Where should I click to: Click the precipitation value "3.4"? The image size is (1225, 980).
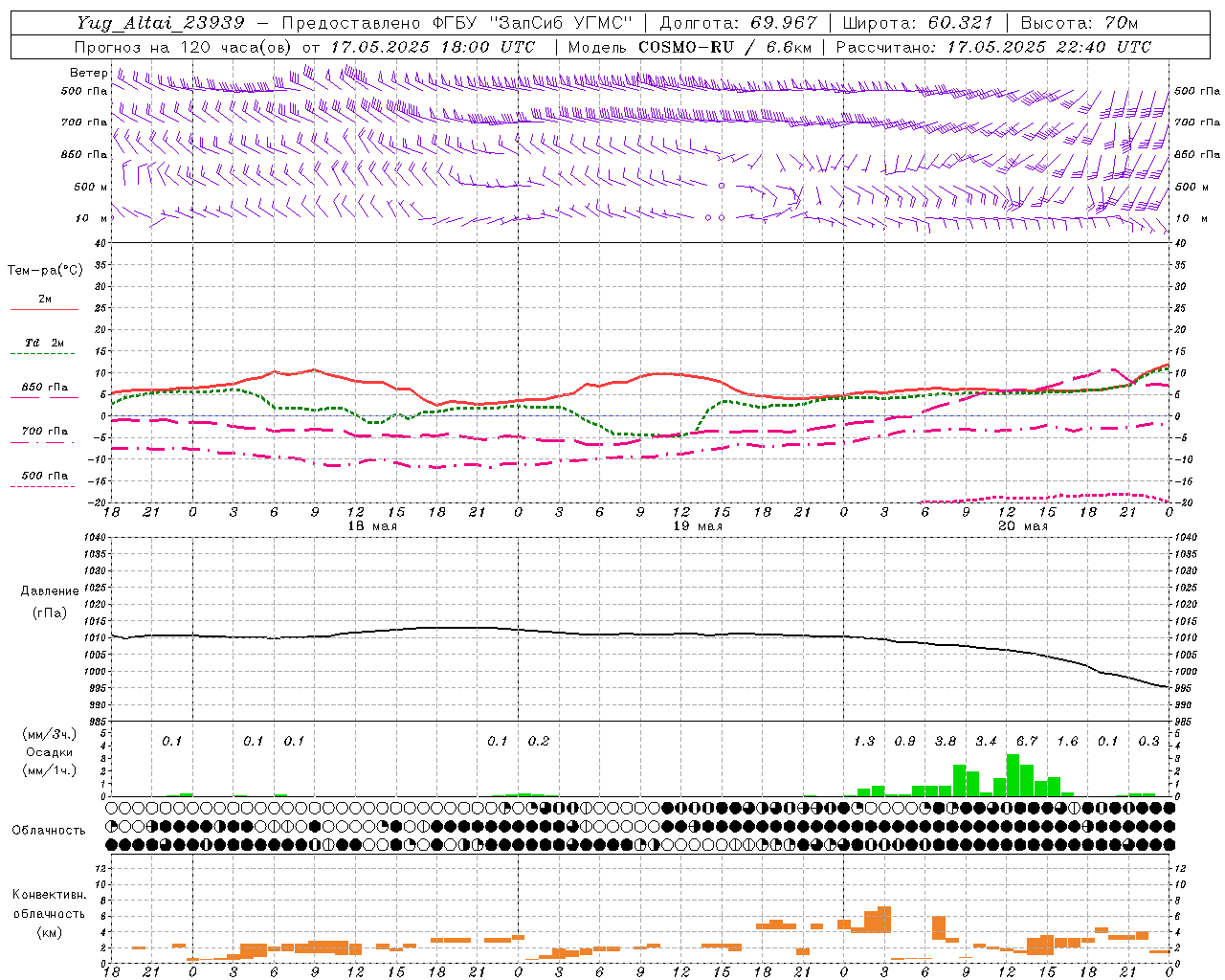coord(986,741)
